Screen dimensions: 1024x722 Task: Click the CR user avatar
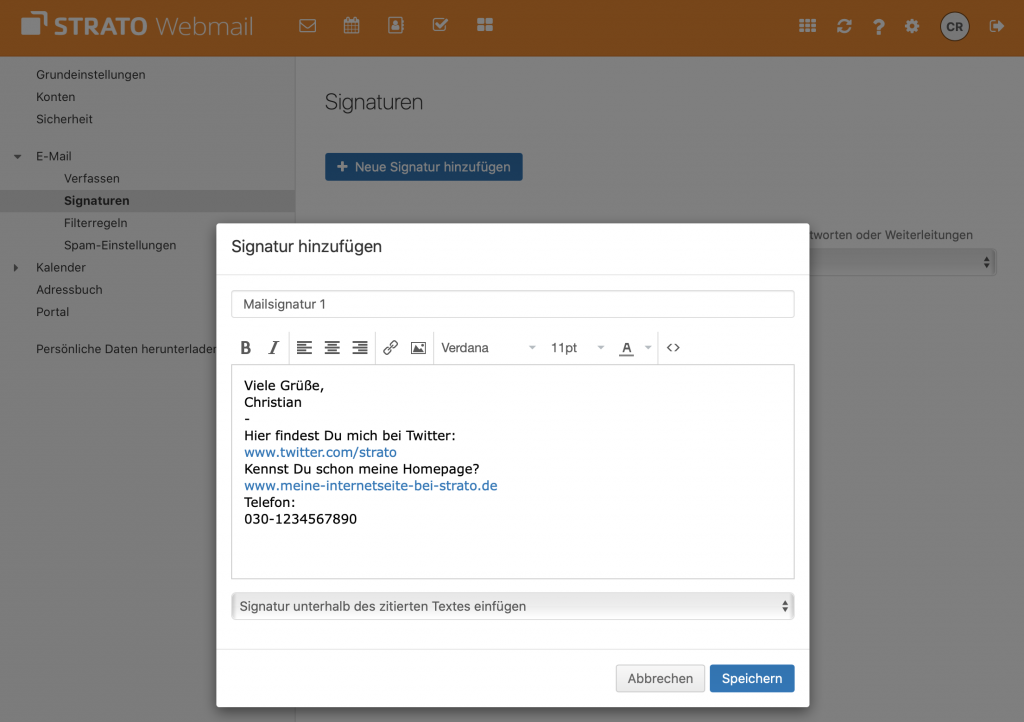954,27
